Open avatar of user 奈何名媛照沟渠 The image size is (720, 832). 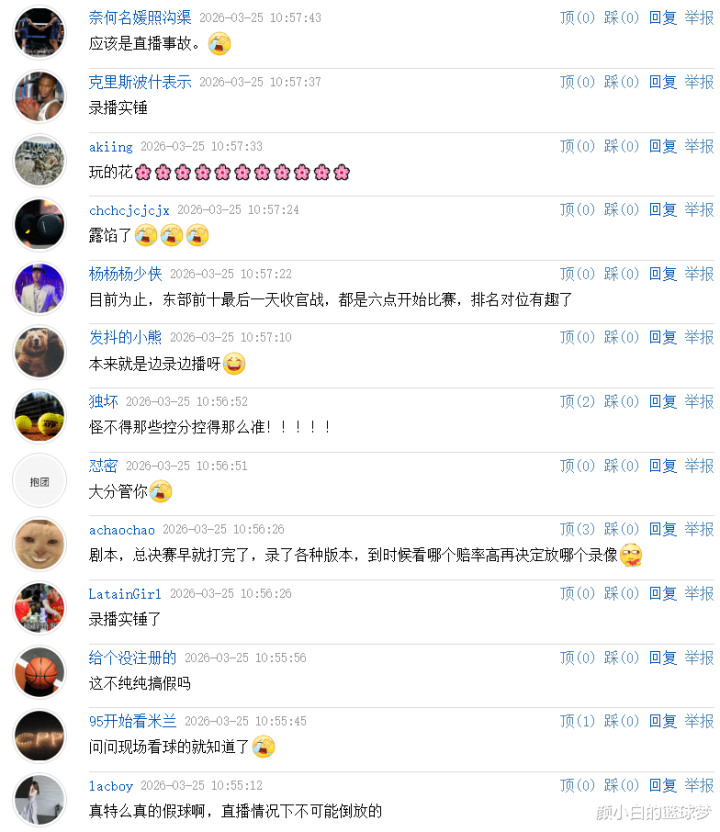tap(39, 33)
